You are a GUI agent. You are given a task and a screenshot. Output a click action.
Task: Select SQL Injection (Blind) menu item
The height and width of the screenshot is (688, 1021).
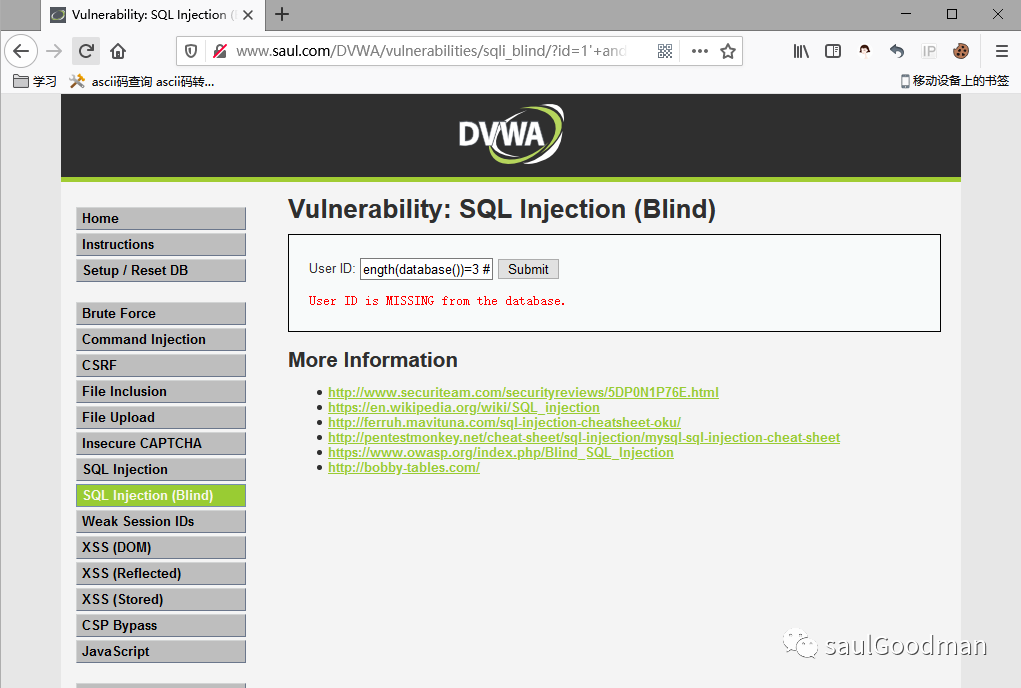point(161,496)
